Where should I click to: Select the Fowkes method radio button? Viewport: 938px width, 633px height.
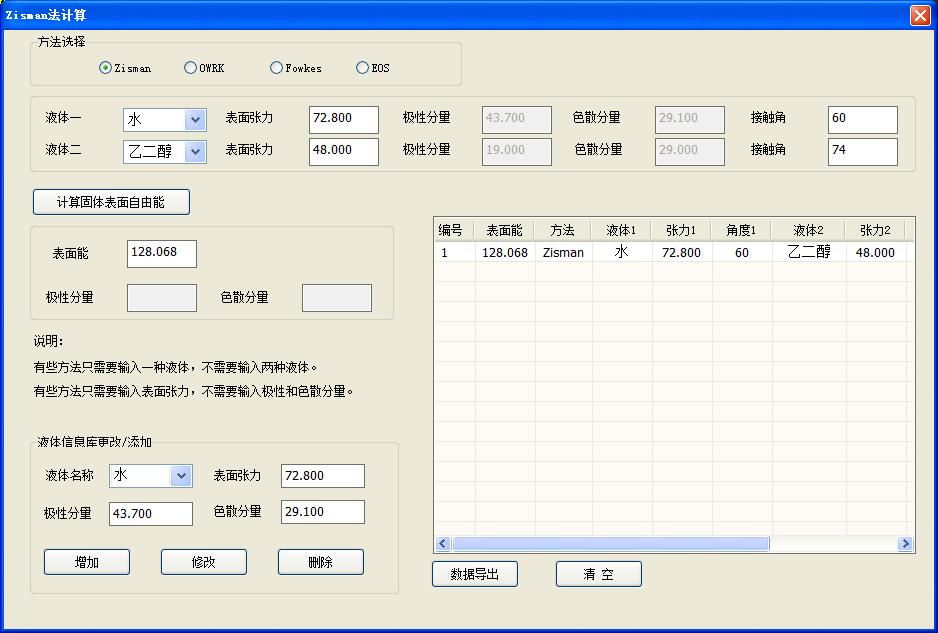(x=274, y=68)
